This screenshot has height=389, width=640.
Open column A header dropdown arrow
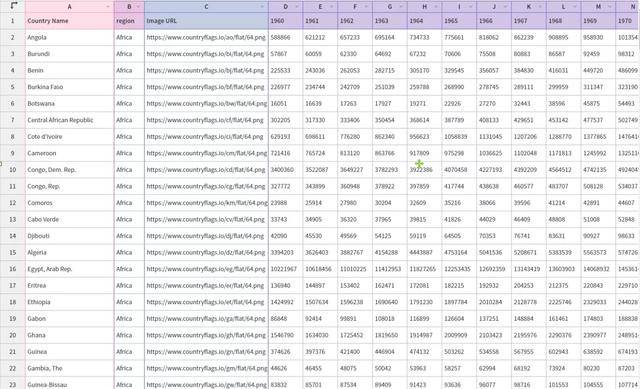(x=108, y=7)
